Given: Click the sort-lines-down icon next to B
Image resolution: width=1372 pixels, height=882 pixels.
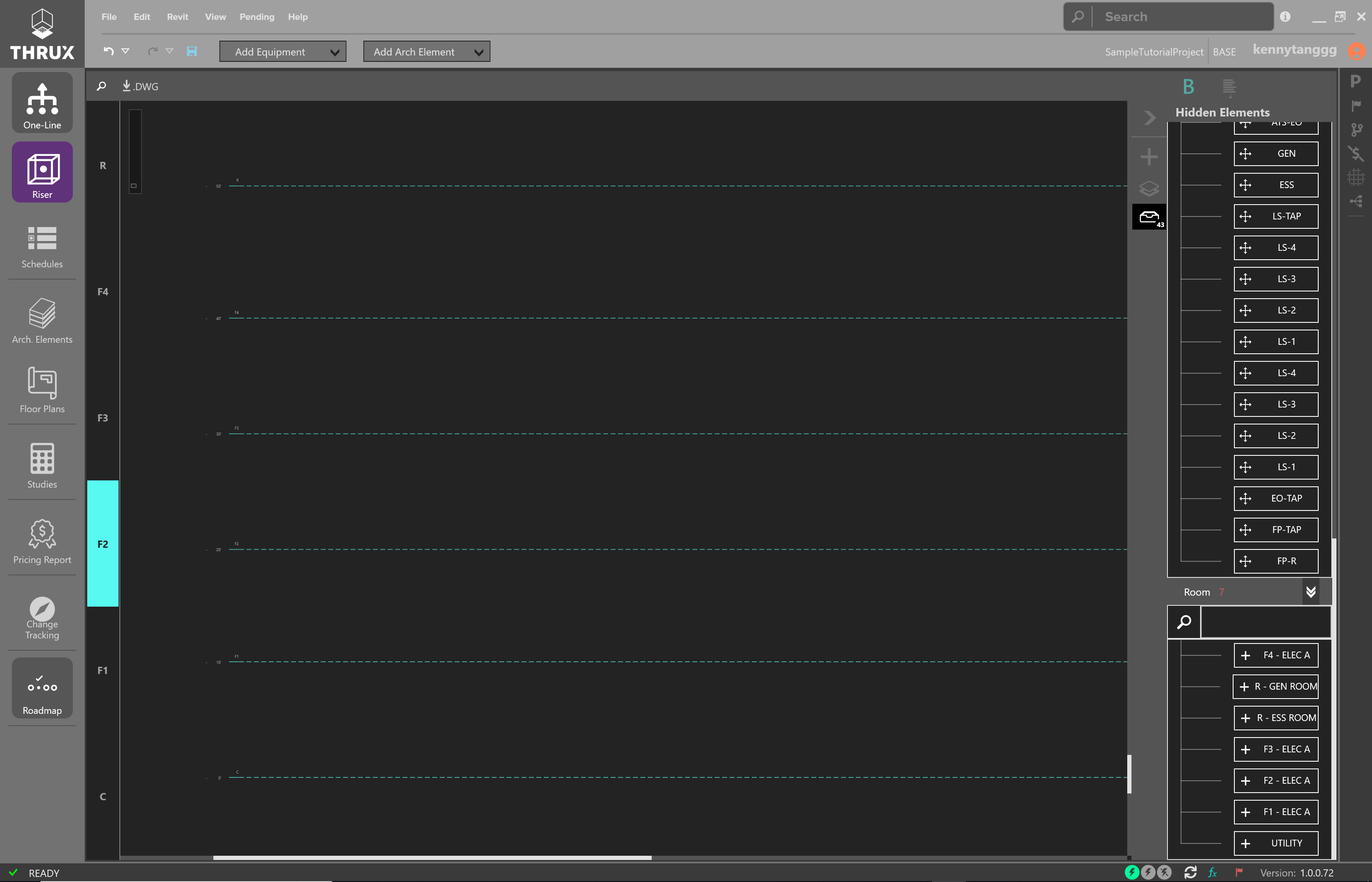Looking at the screenshot, I should pyautogui.click(x=1229, y=88).
